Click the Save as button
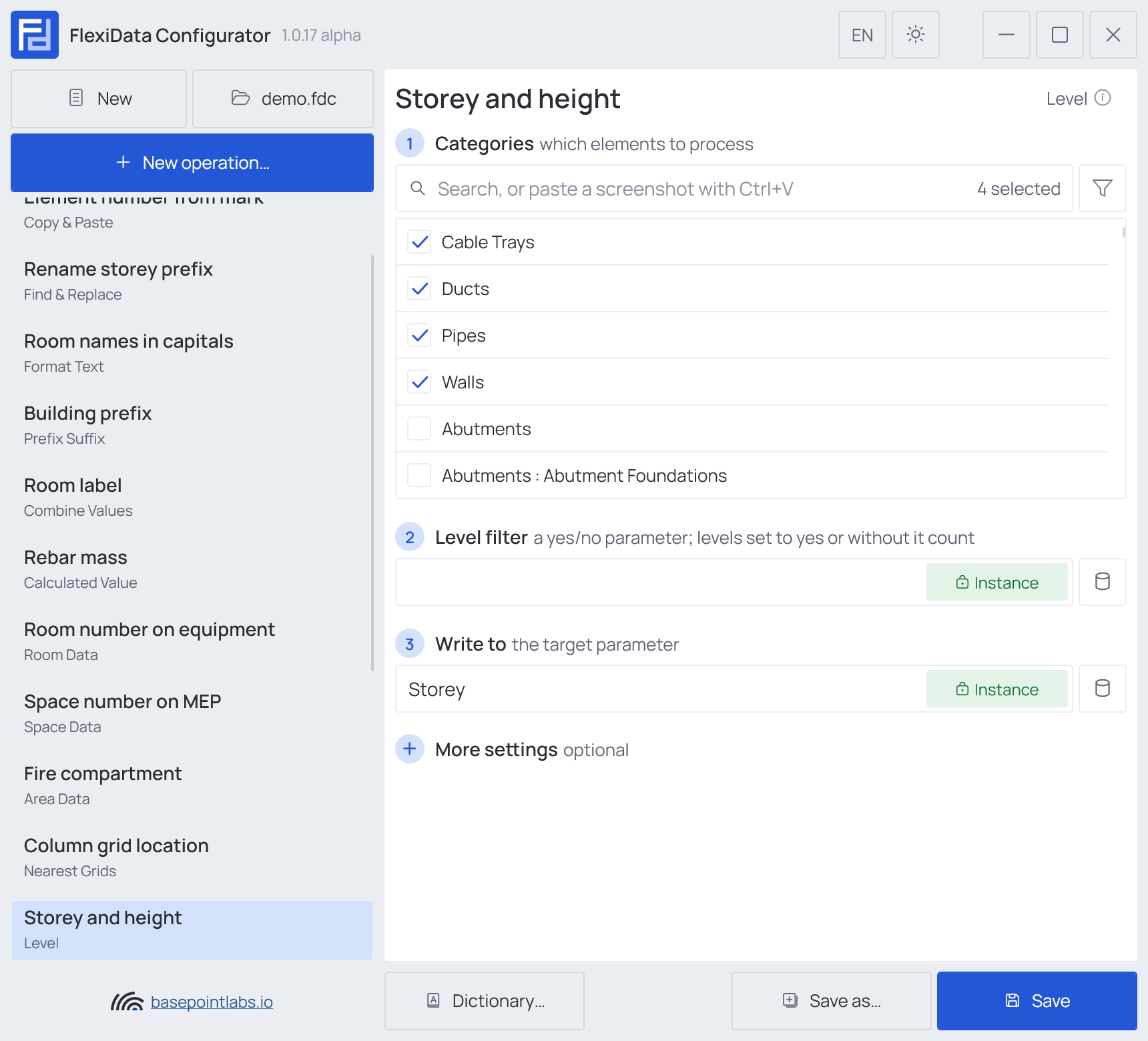1148x1041 pixels. (832, 1001)
